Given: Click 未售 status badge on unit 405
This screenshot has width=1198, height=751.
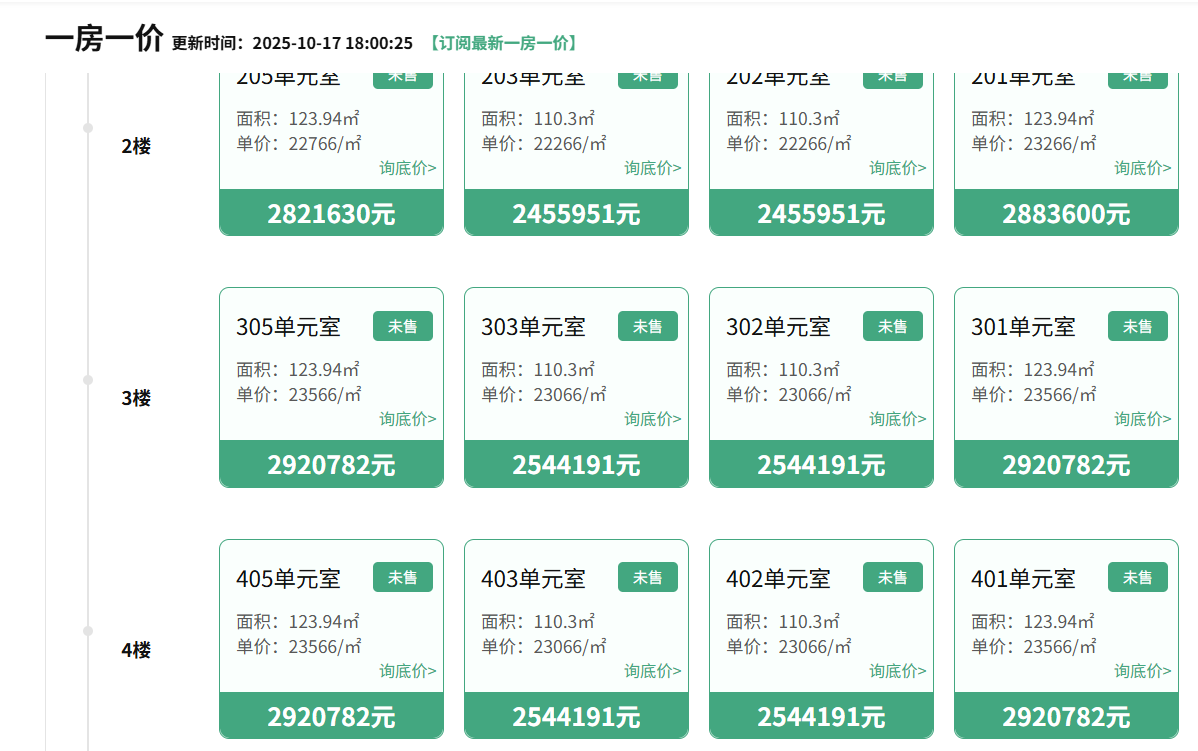Looking at the screenshot, I should pos(402,577).
